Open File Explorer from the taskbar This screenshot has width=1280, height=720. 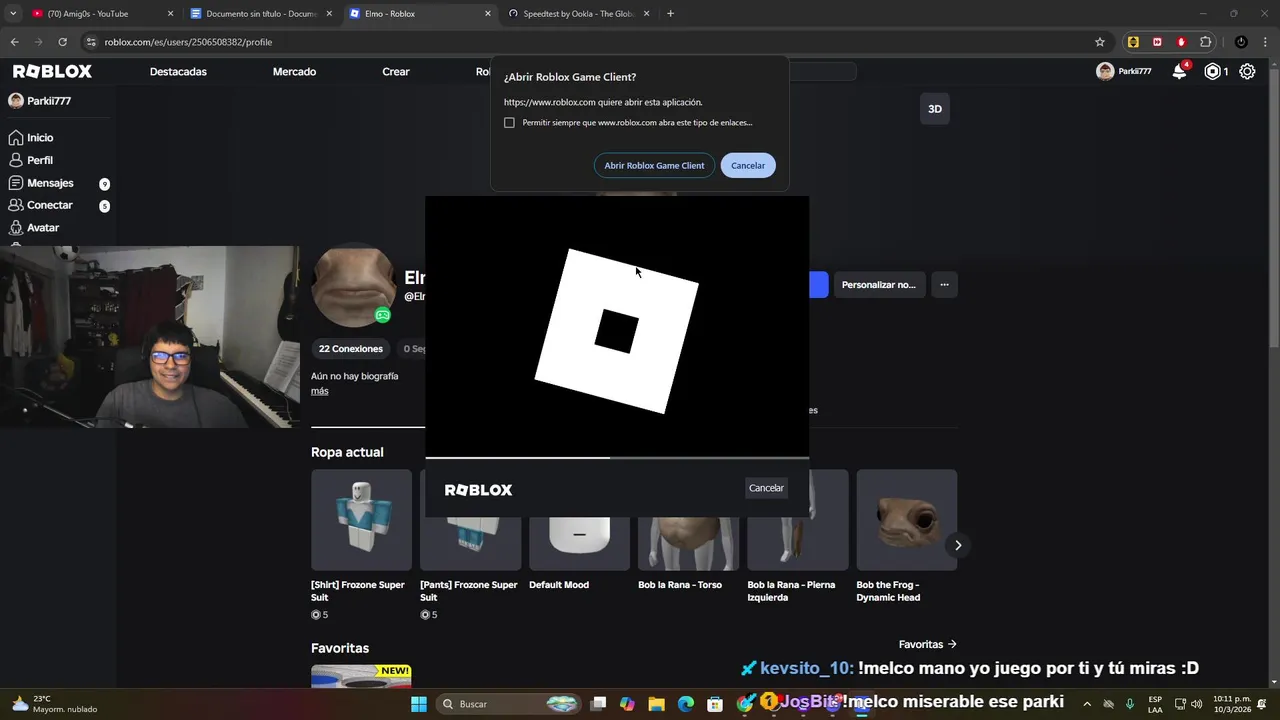point(656,704)
